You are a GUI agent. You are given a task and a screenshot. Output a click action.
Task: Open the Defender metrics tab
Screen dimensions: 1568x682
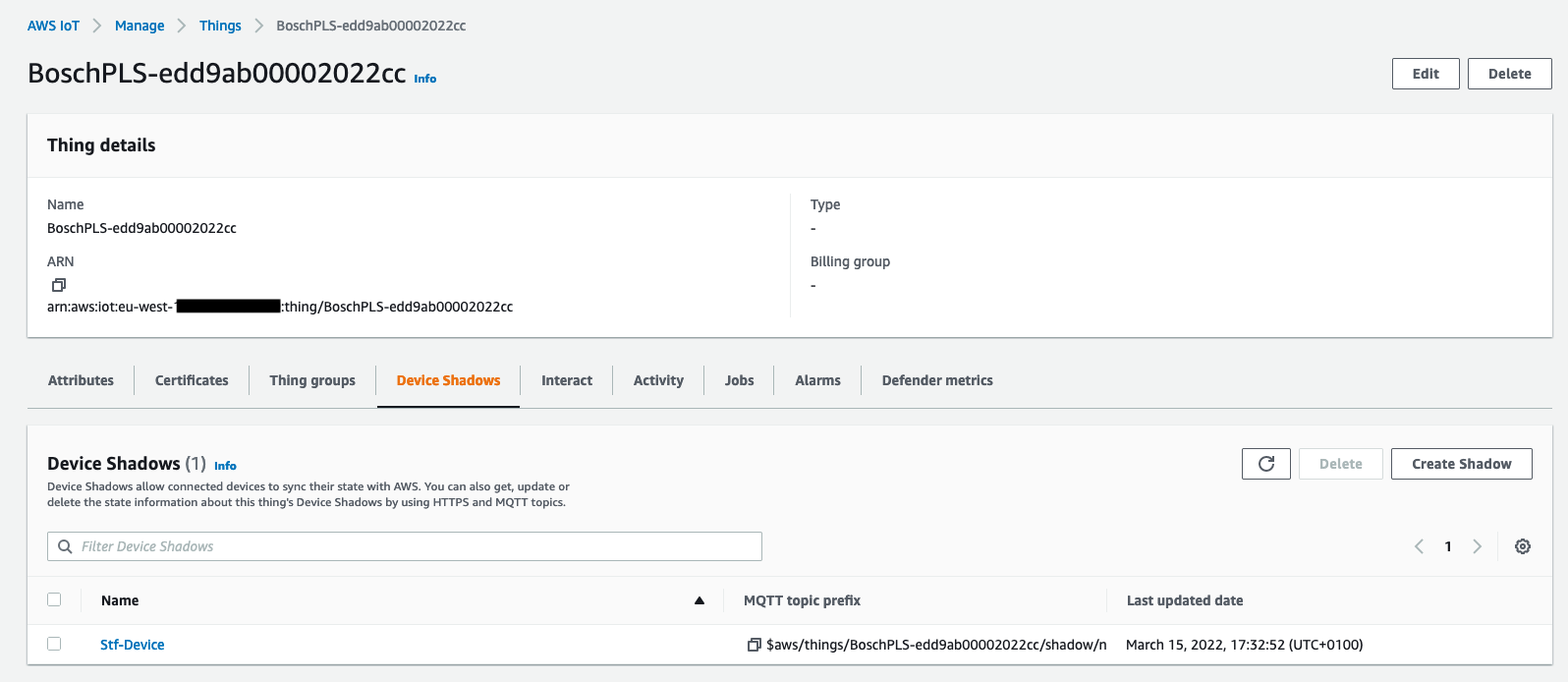pyautogui.click(x=937, y=380)
